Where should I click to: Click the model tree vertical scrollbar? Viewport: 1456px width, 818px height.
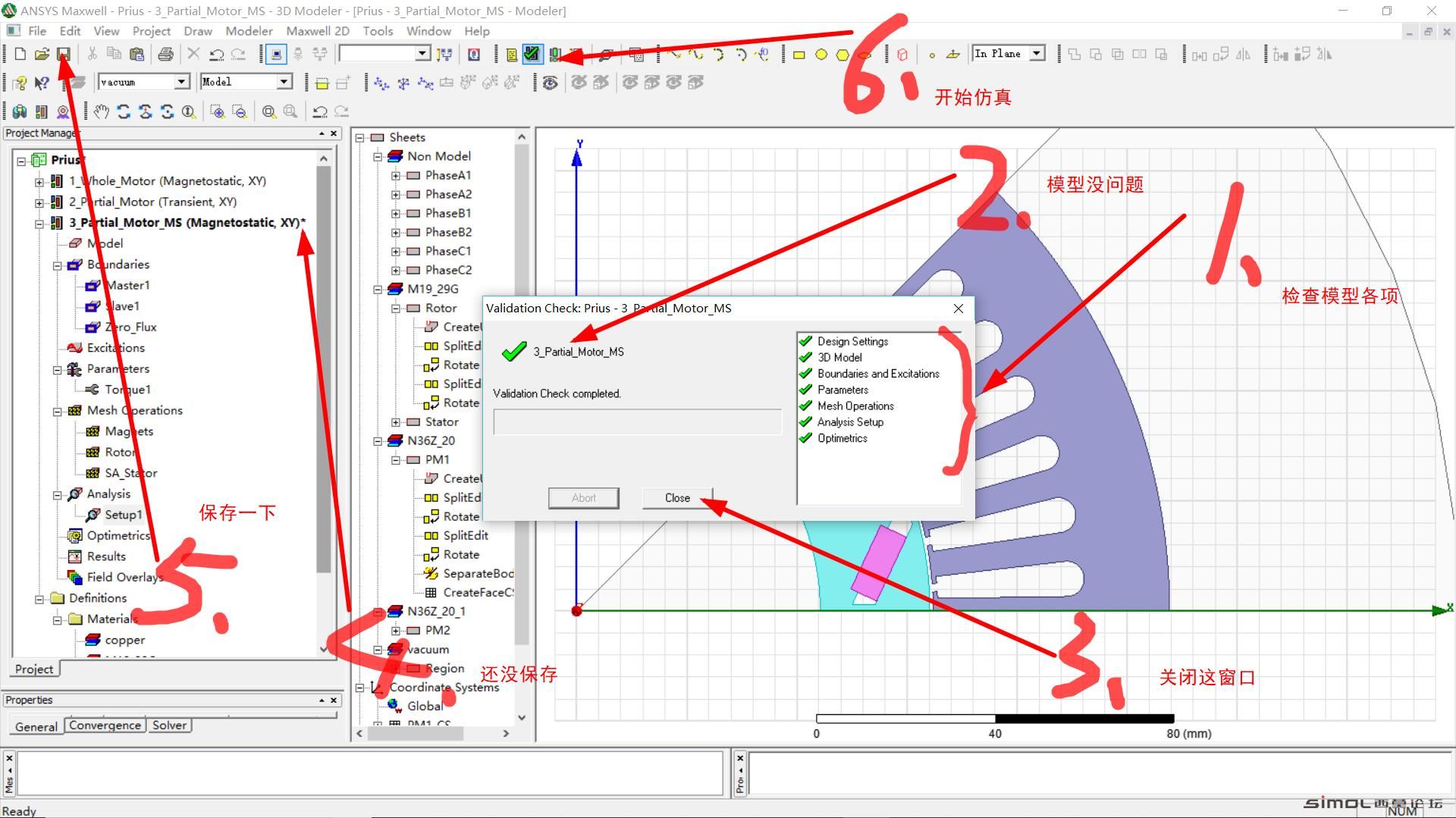pyautogui.click(x=522, y=394)
